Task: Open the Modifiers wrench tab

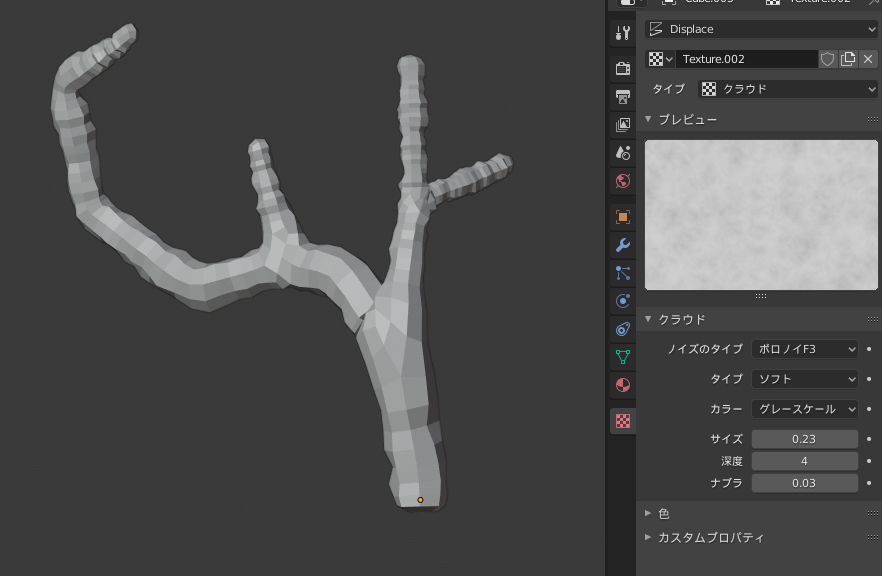Action: [623, 245]
